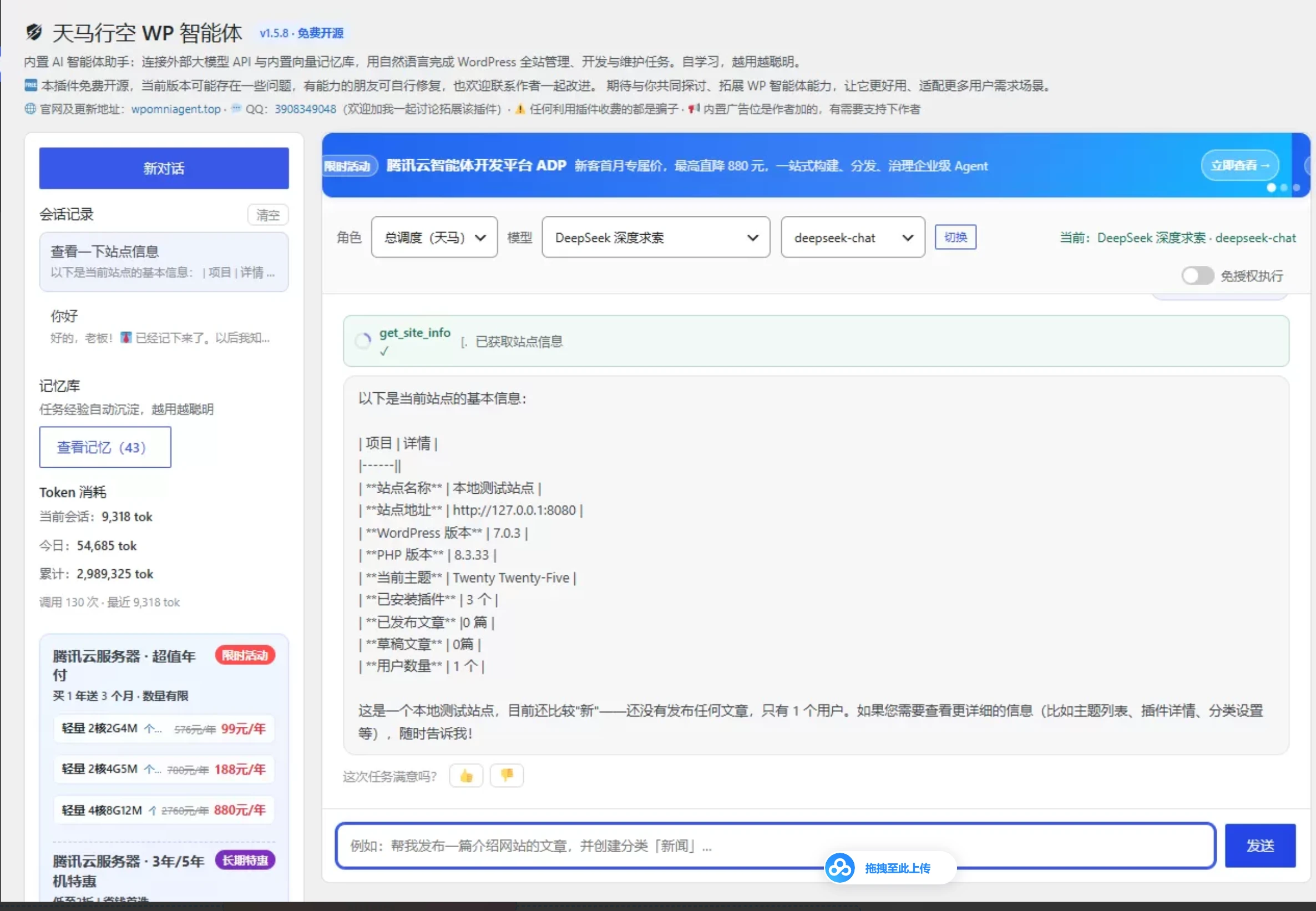This screenshot has width=1316, height=911.
Task: Click the plugin logo icon beside the title
Action: pos(34,33)
